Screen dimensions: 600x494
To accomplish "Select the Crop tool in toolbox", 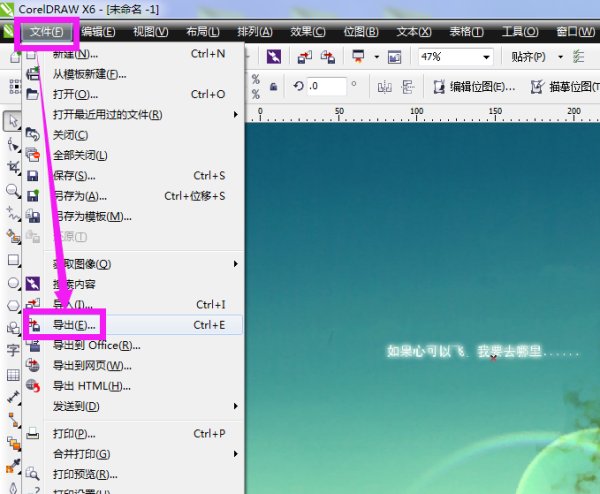I will (13, 167).
